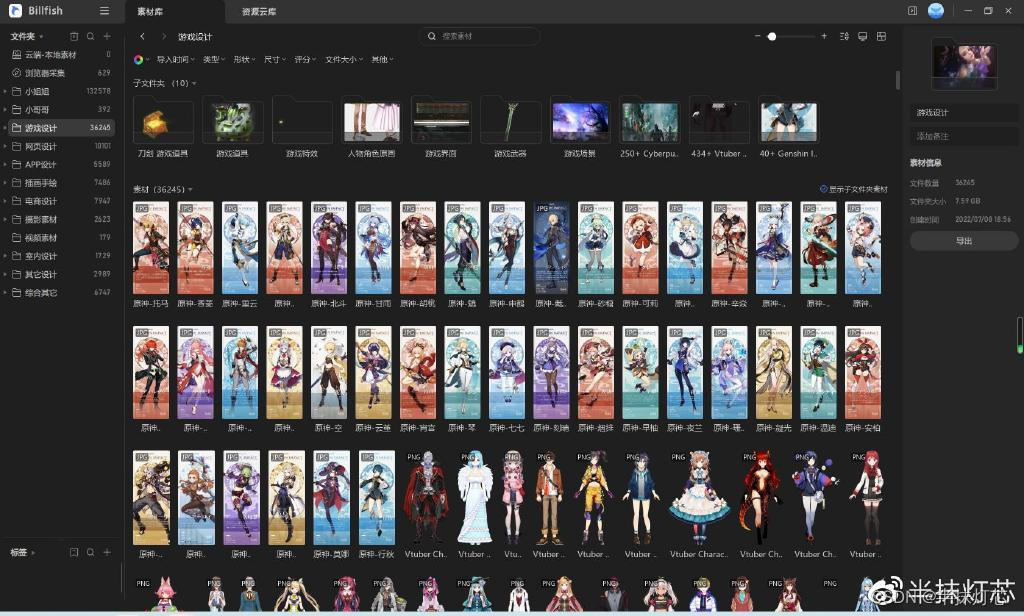Collapse the 子文件夹 (10) section
The height and width of the screenshot is (616, 1024).
[x=194, y=84]
